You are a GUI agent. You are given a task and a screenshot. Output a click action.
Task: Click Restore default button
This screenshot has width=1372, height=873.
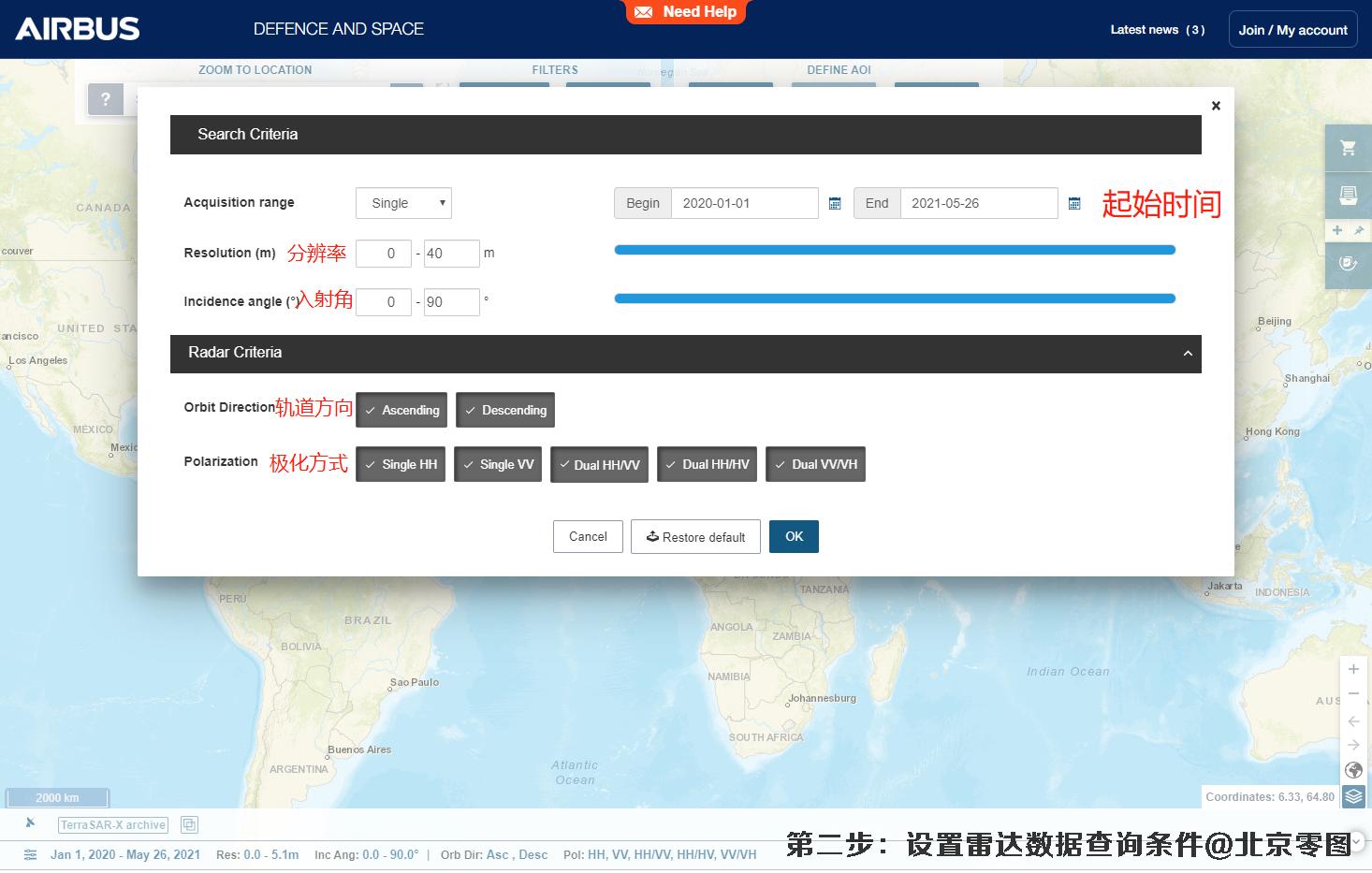(x=695, y=537)
